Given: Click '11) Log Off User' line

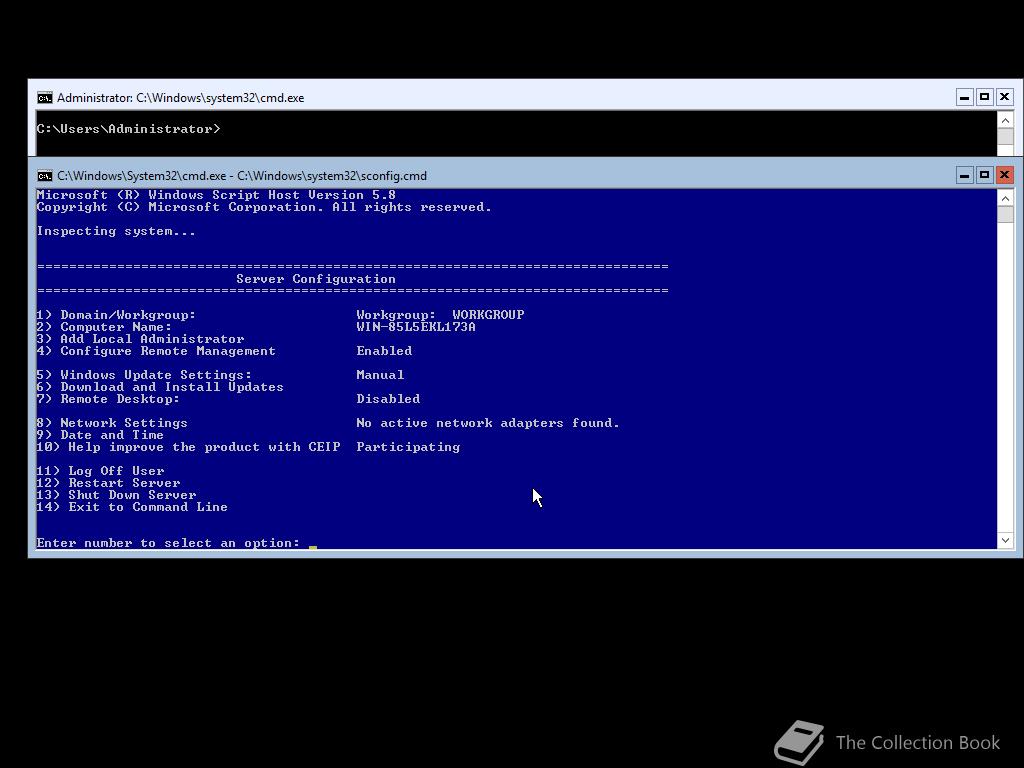Looking at the screenshot, I should 101,471.
